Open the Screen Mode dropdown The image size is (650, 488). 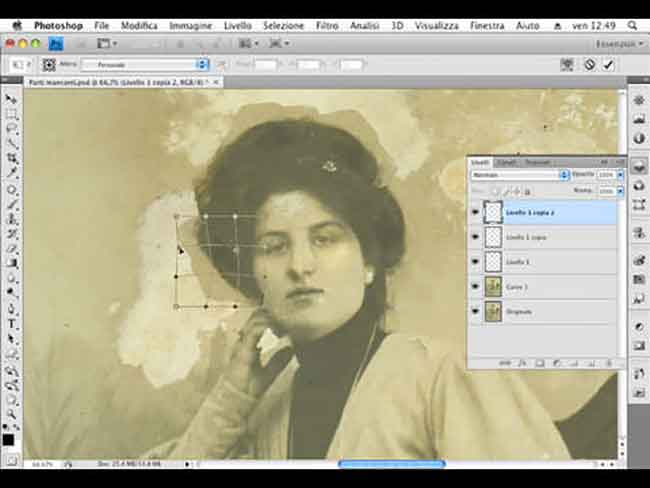pyautogui.click(x=279, y=43)
